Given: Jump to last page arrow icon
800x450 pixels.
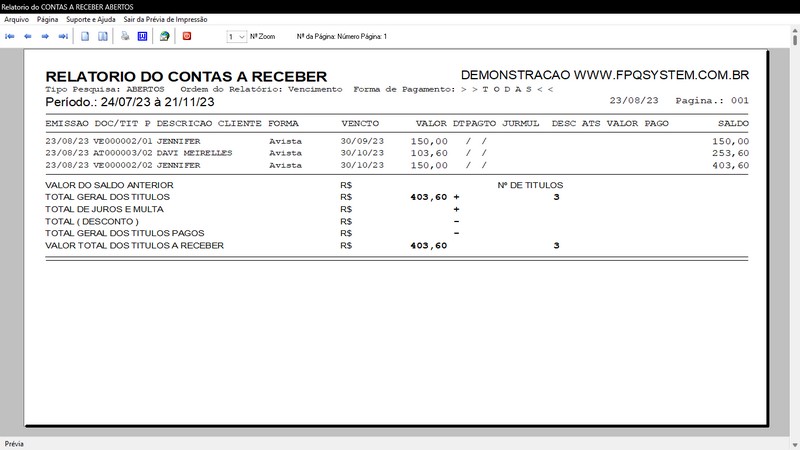Looking at the screenshot, I should (63, 36).
